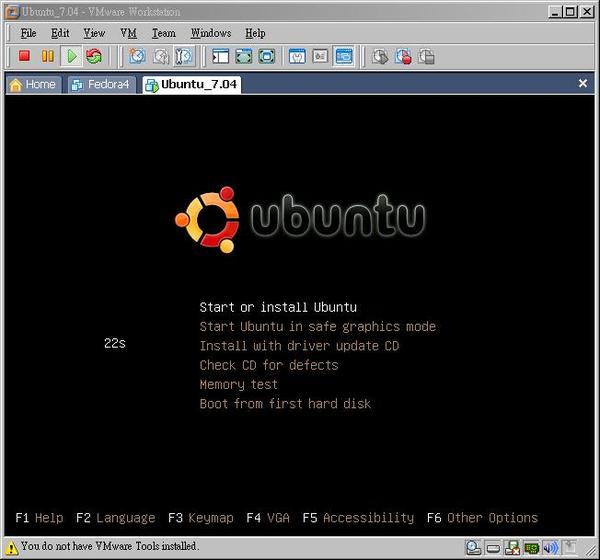Click the CD-ROM drive status bar icon
600x560 pixels.
pos(493,549)
